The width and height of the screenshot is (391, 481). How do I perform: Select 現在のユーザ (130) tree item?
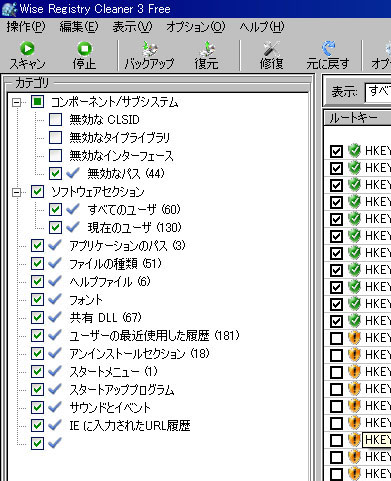(135, 228)
